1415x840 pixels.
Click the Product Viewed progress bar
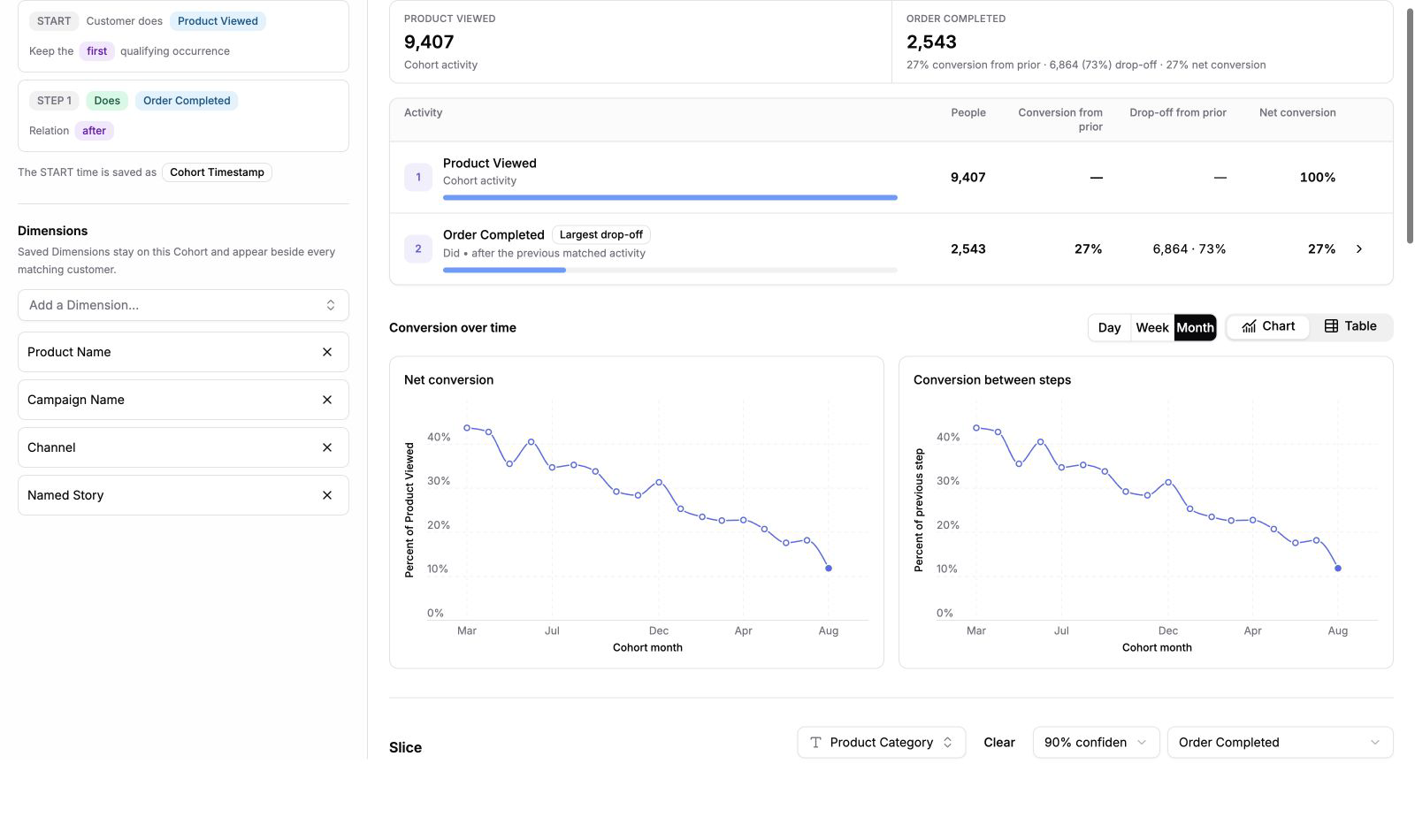[669, 198]
